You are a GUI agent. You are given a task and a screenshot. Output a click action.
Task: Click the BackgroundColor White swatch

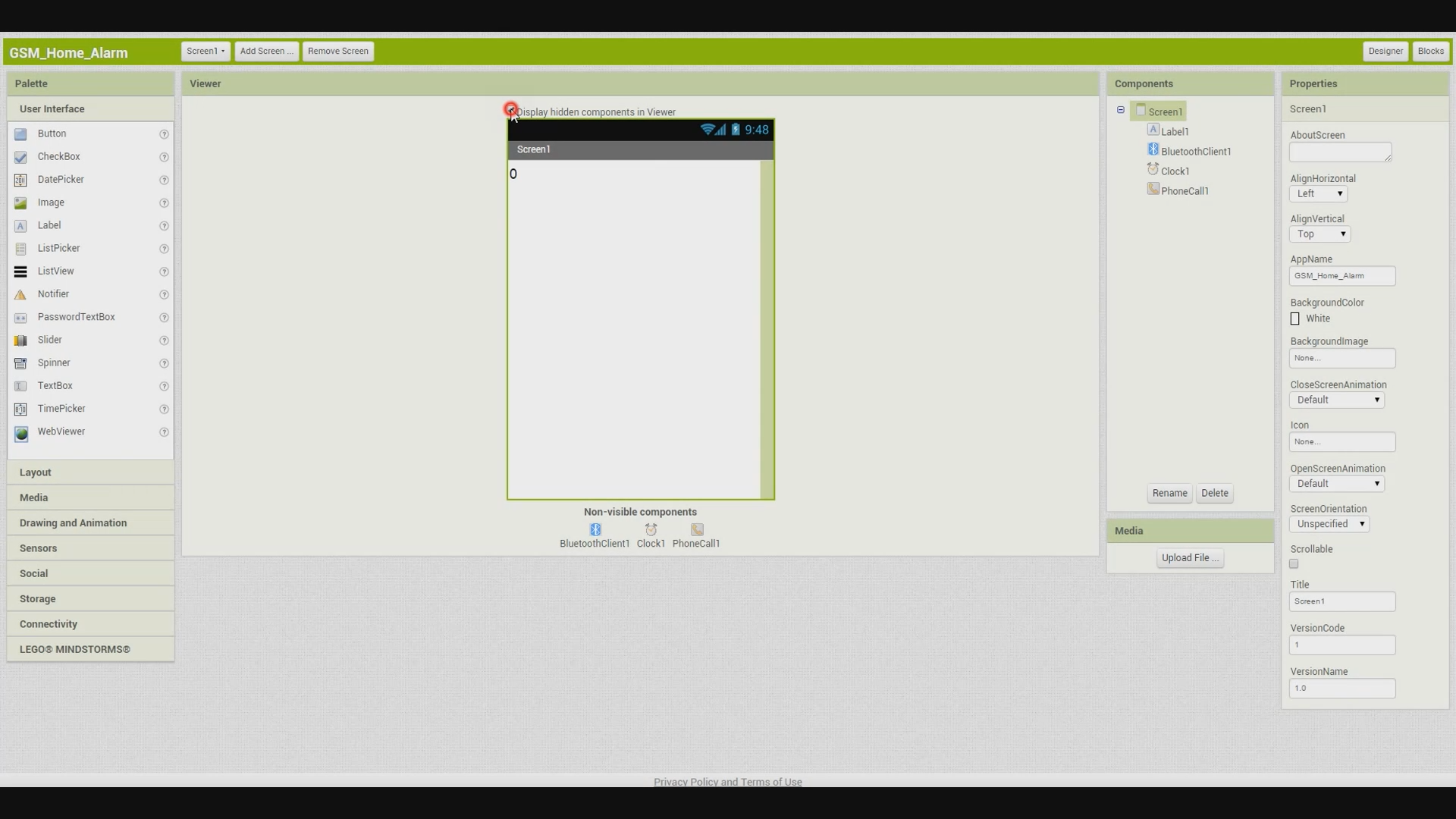(1295, 319)
